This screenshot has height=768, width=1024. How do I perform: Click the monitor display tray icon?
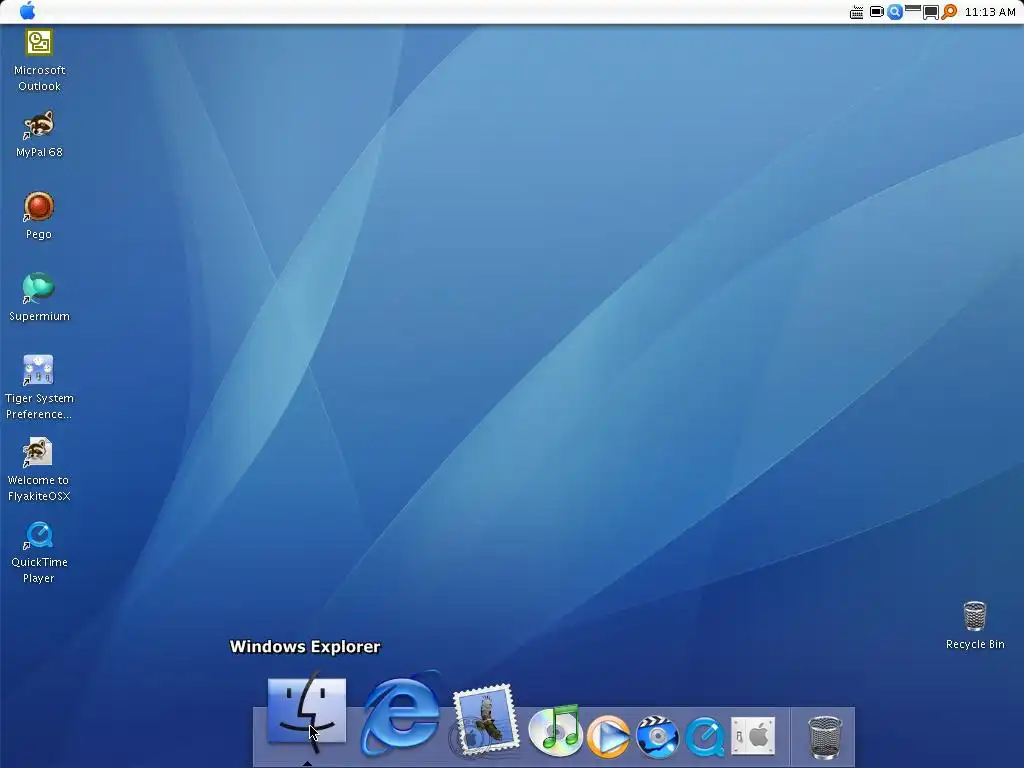(931, 13)
